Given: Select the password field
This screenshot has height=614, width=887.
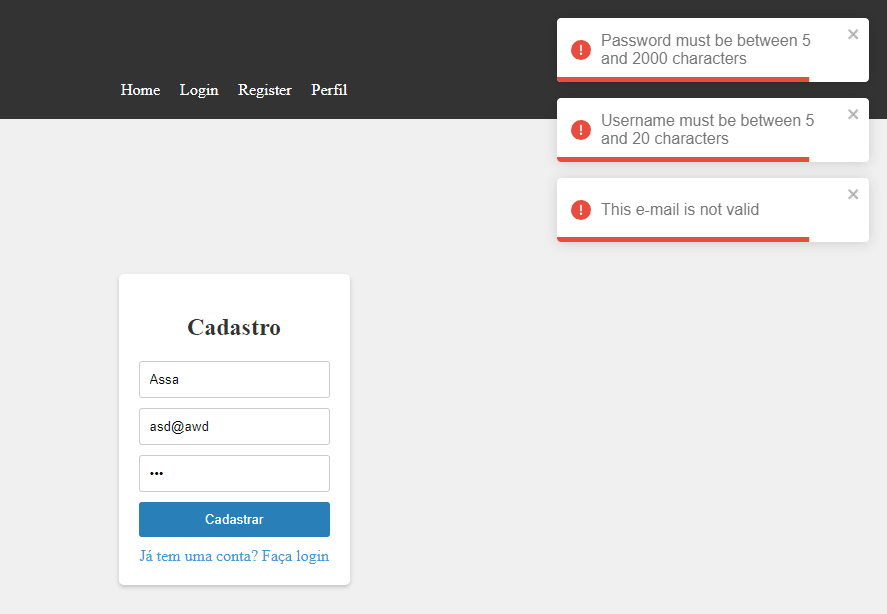Looking at the screenshot, I should coord(234,473).
